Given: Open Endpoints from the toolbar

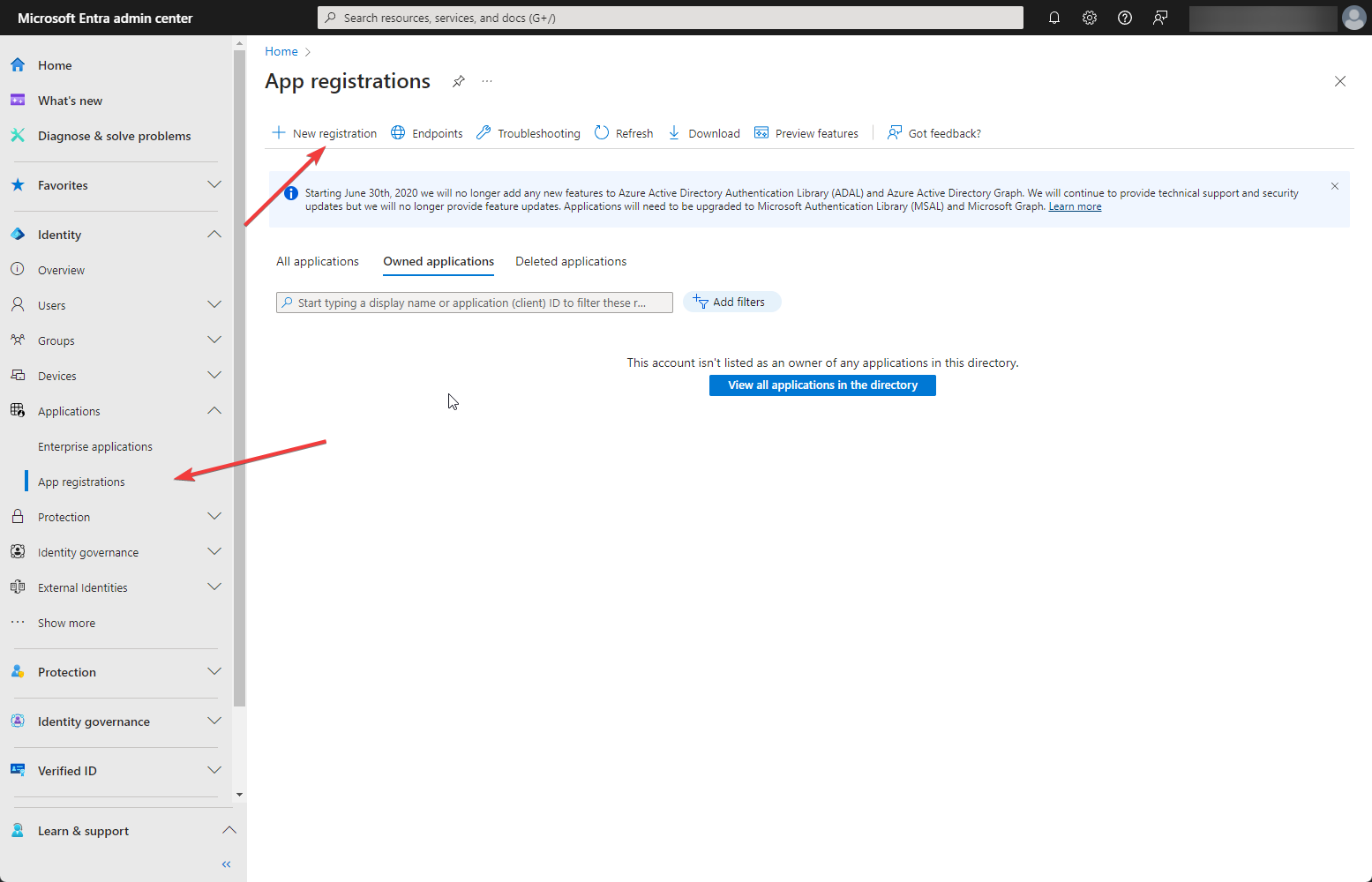Looking at the screenshot, I should coord(426,132).
